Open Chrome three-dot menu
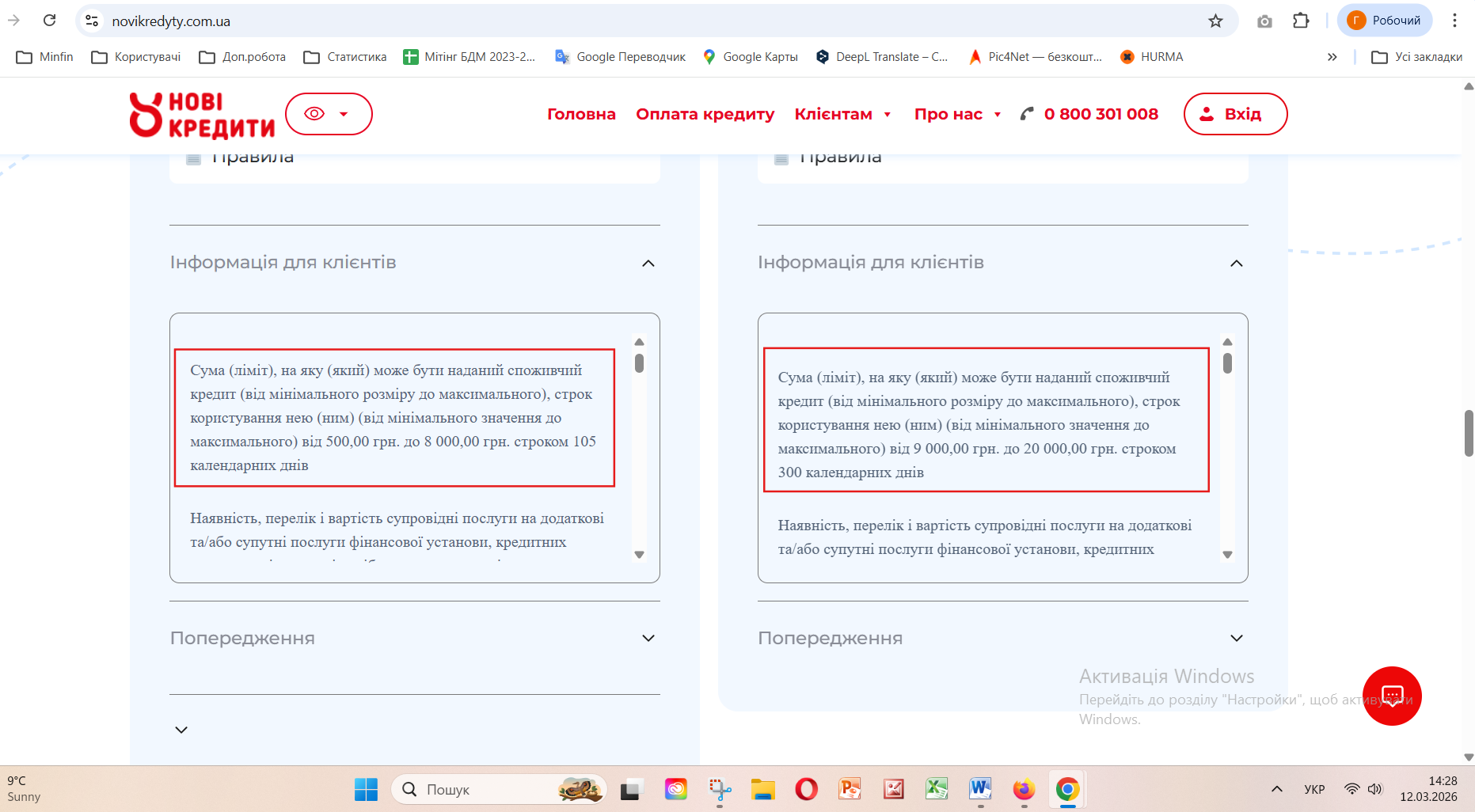The image size is (1475, 812). 1454,21
